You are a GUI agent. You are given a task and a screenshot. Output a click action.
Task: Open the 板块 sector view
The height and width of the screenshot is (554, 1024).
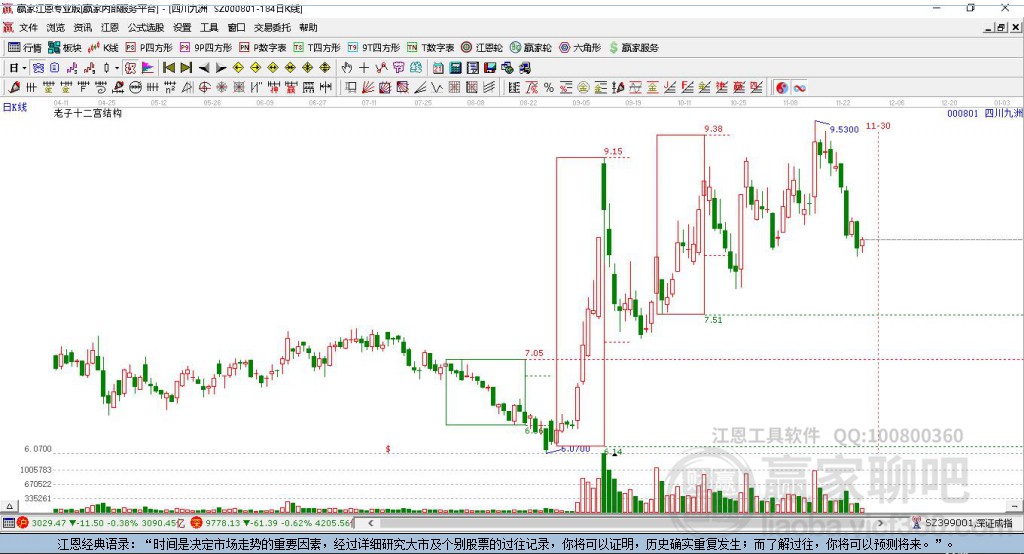(x=64, y=48)
